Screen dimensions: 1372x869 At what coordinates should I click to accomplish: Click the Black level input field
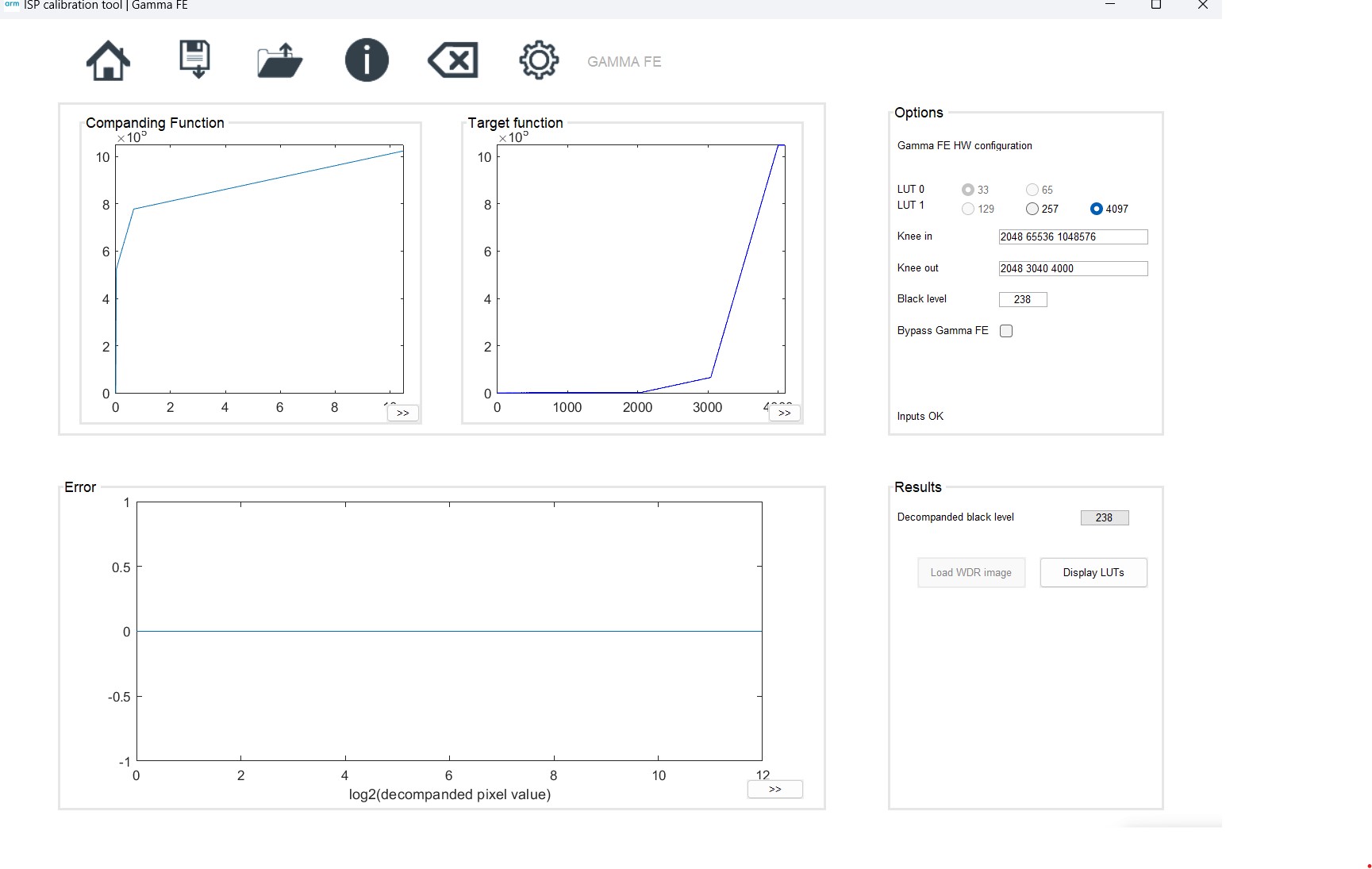pyautogui.click(x=1023, y=299)
